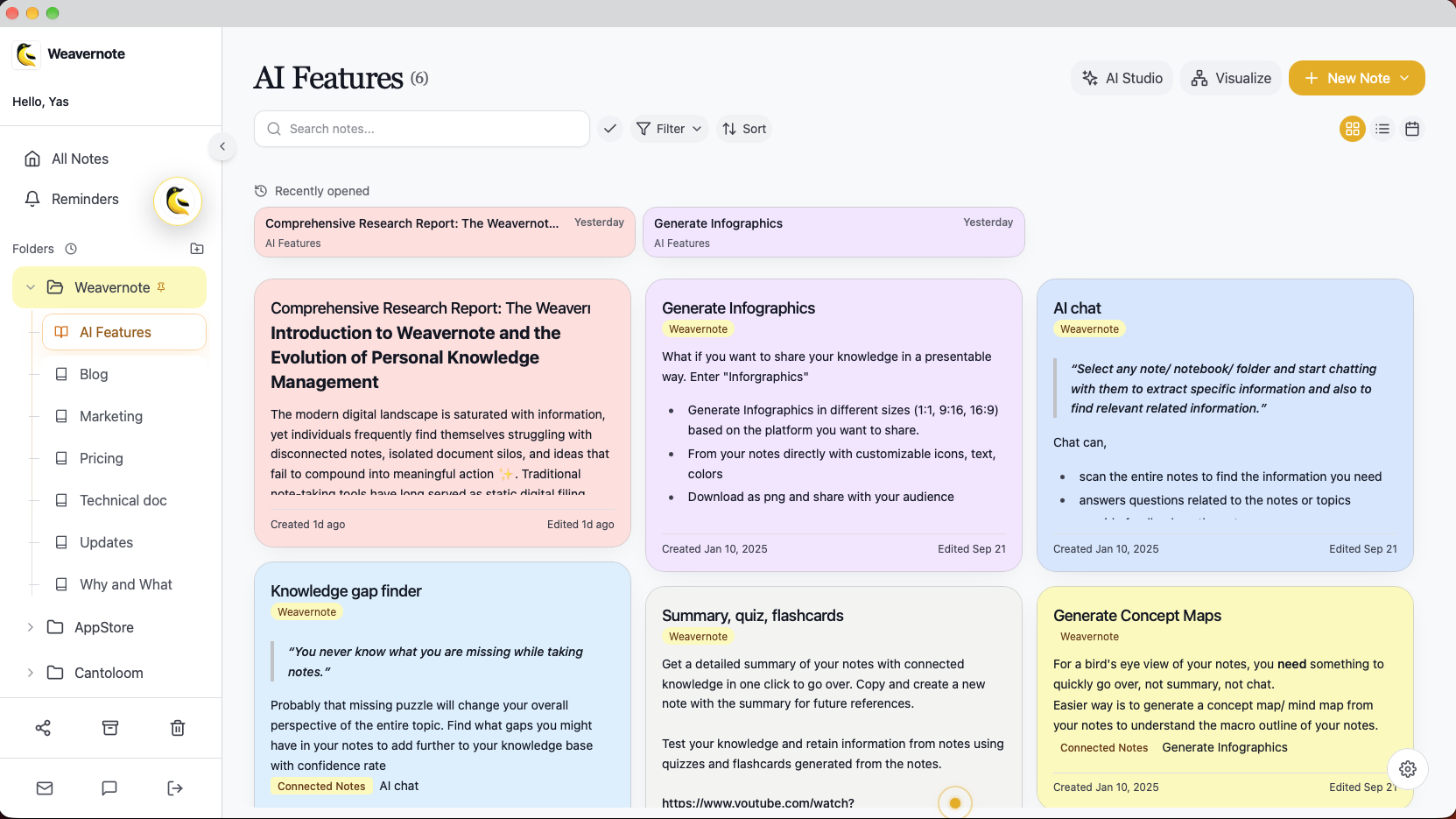Open the trash icon
1456x819 pixels.
click(x=178, y=728)
